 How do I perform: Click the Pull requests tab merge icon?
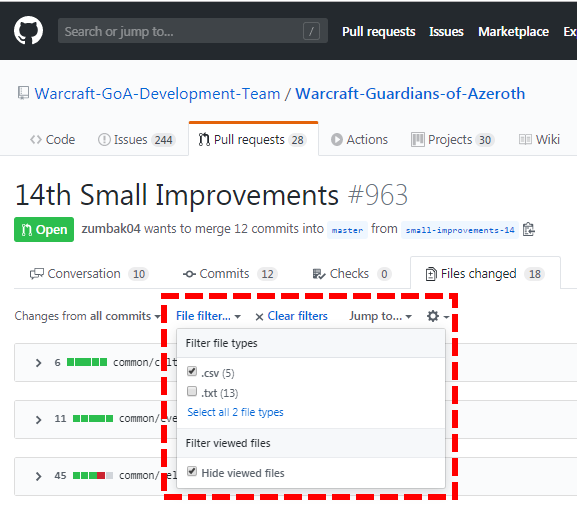204,140
